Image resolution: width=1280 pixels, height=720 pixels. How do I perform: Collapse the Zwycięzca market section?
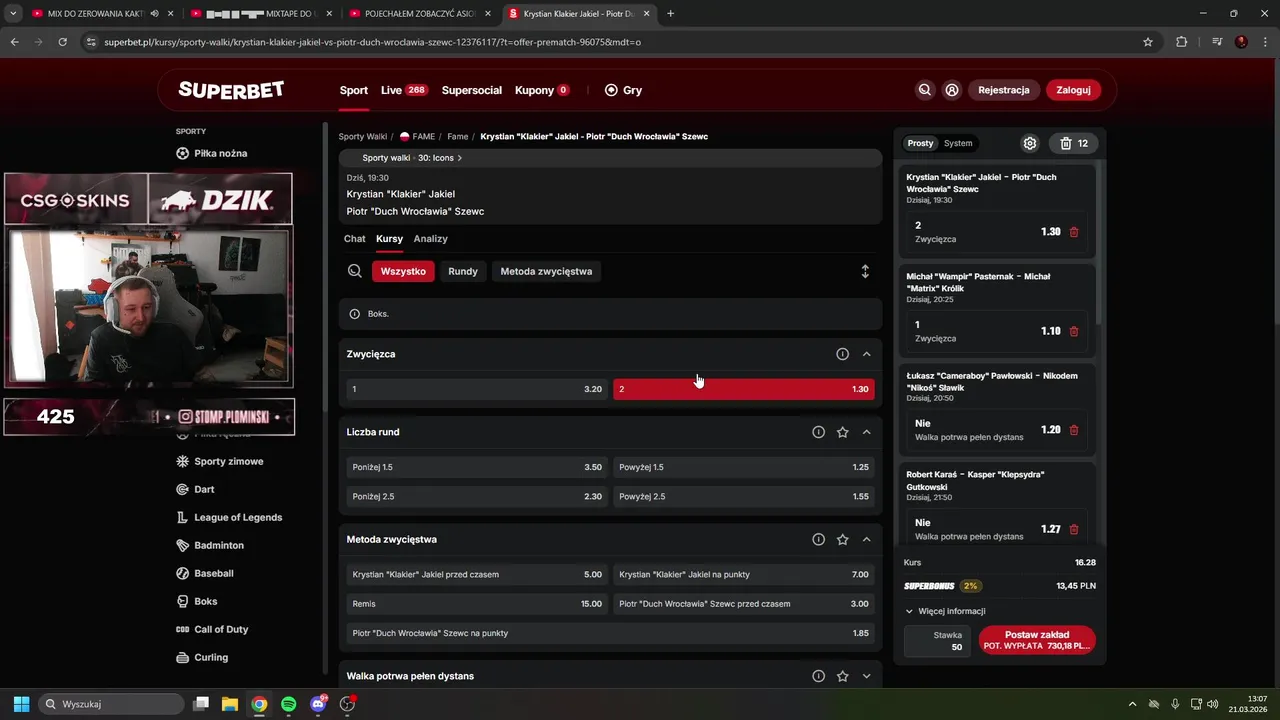866,354
